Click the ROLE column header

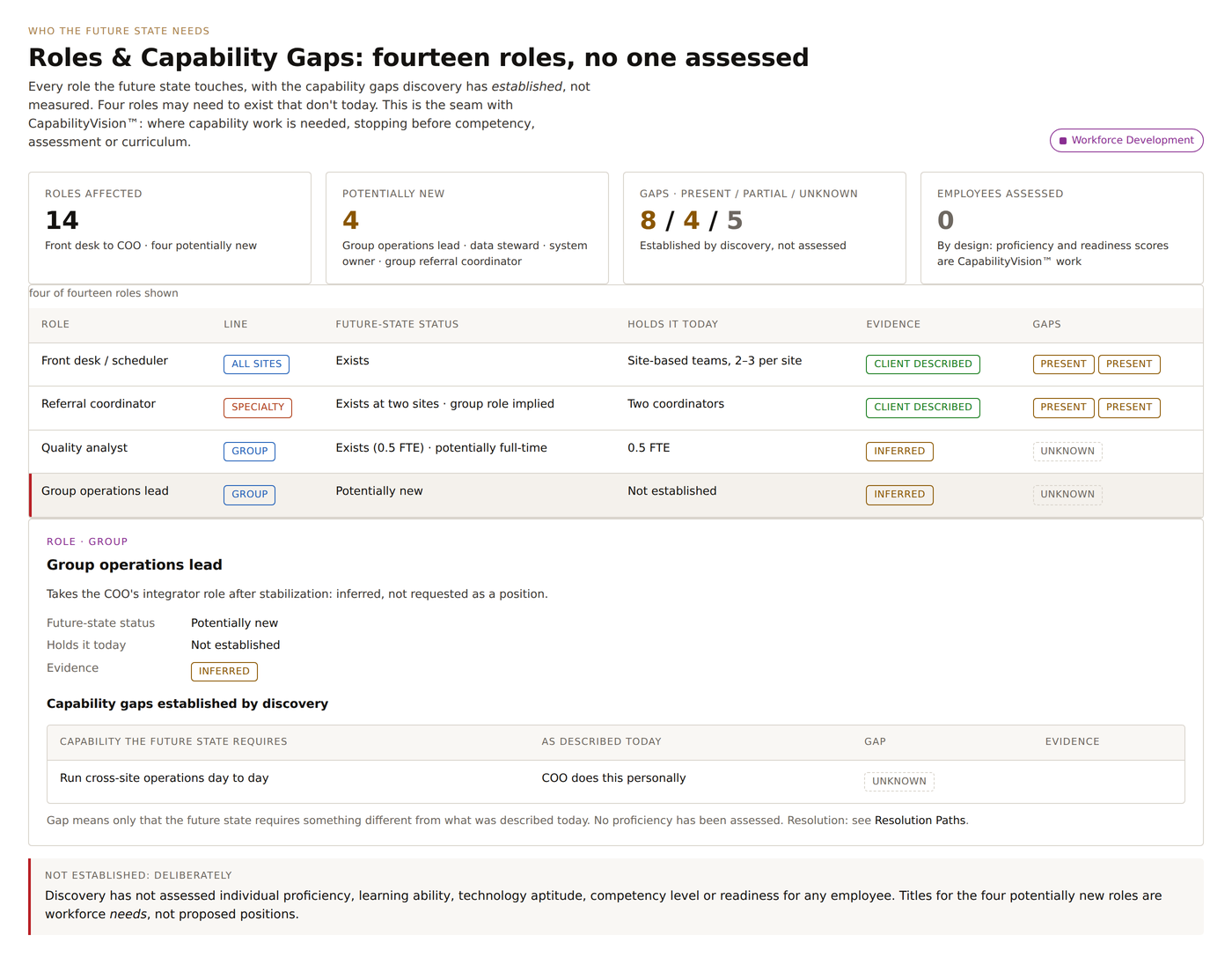point(55,325)
